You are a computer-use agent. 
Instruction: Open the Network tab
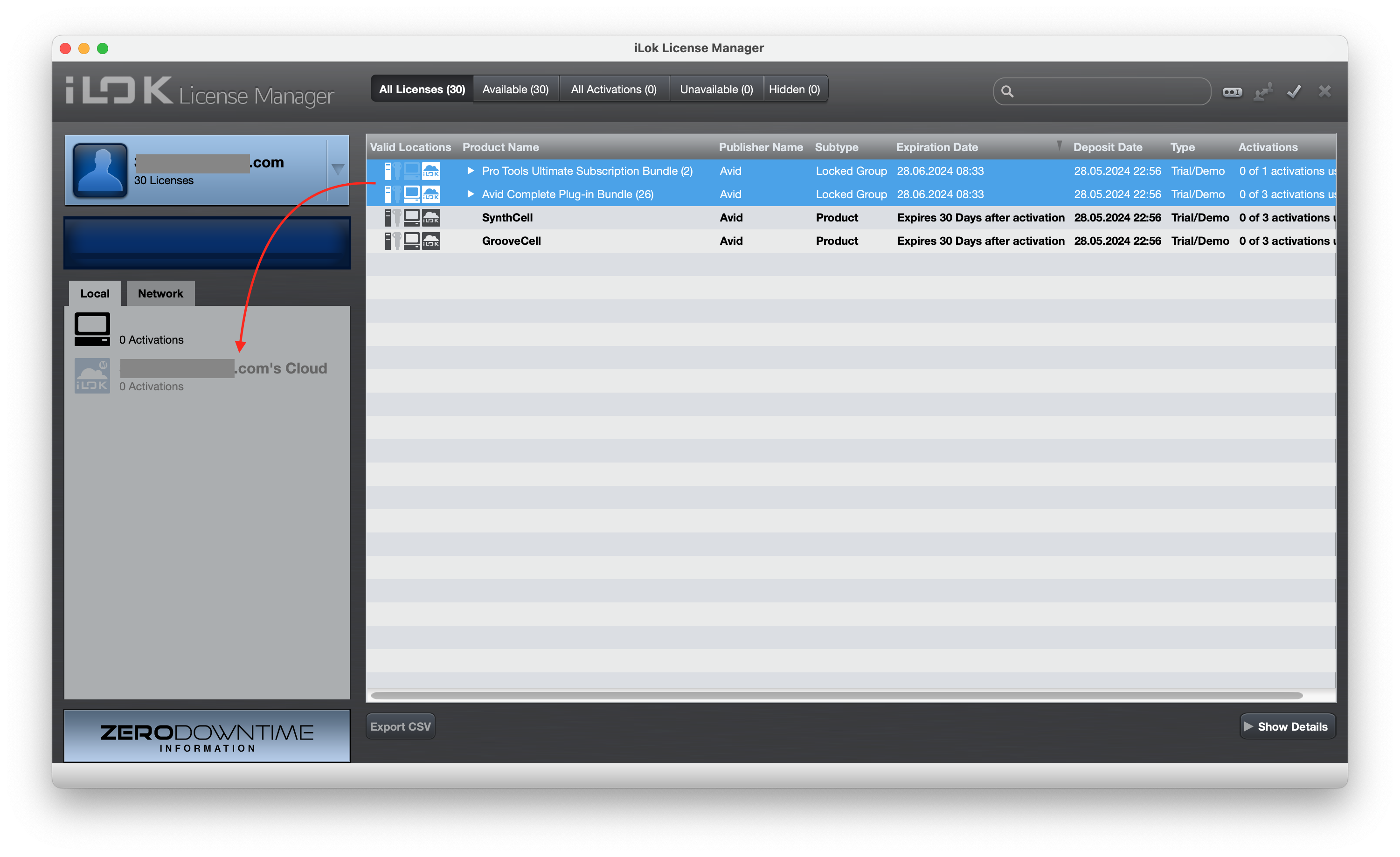click(160, 294)
